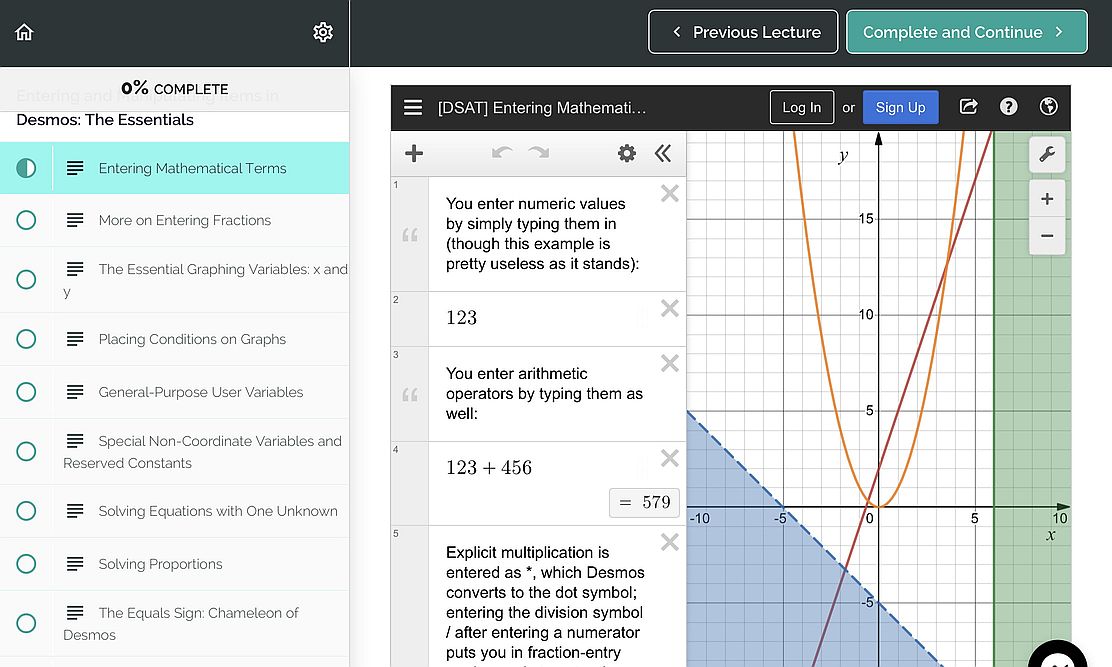The width and height of the screenshot is (1112, 667).
Task: Click status circle for More on Entering Fractions
Action: point(26,220)
